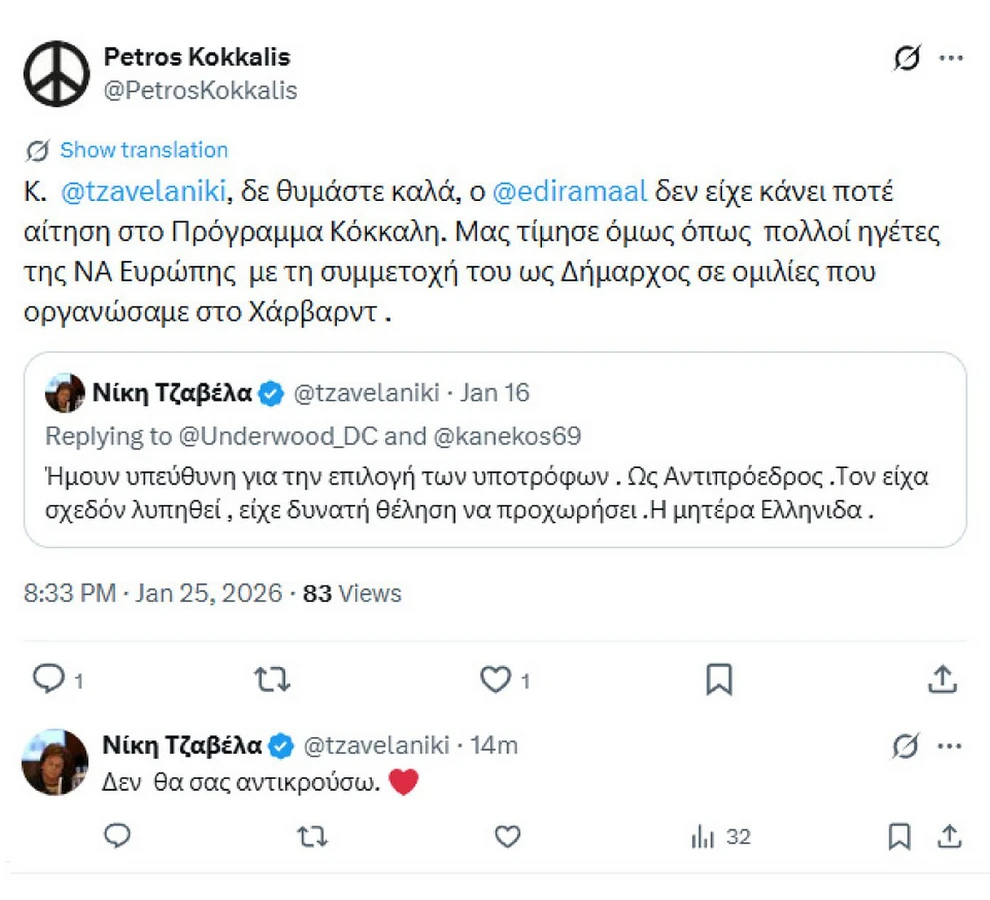Open Grok icon on main tweet header
This screenshot has width=990, height=900.
(x=907, y=59)
